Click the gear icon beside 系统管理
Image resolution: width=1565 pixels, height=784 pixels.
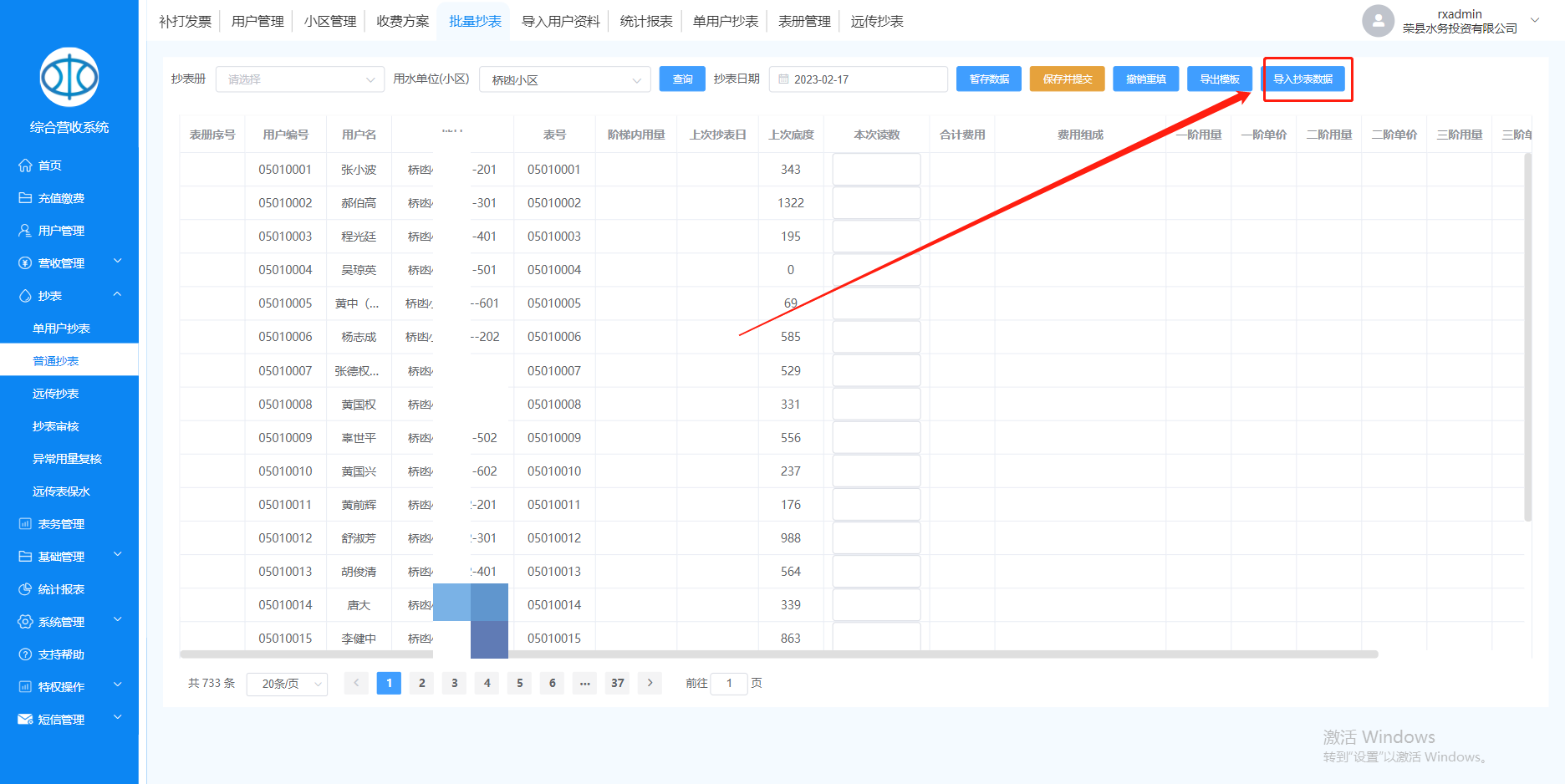[x=25, y=622]
